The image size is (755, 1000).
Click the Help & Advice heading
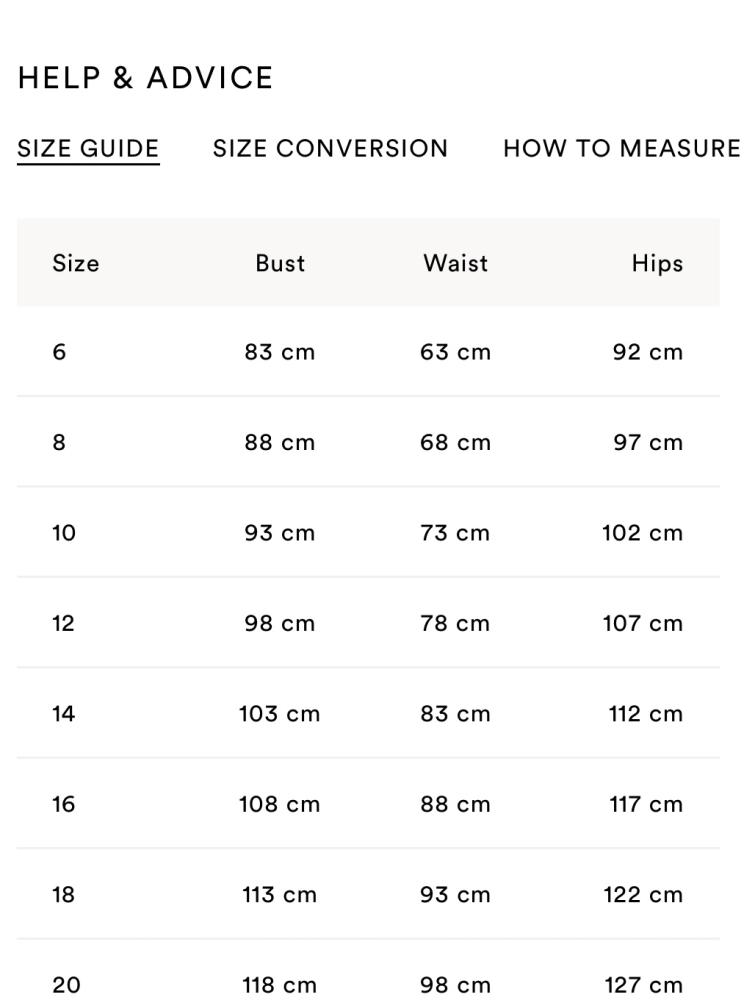(x=146, y=78)
